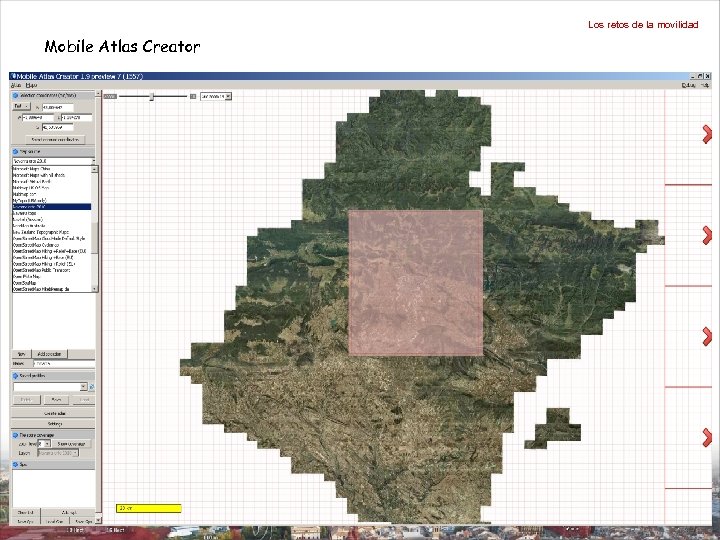This screenshot has height=540, width=720.
Task: Select 'Open Piste Map' in source list
Action: pos(51,276)
